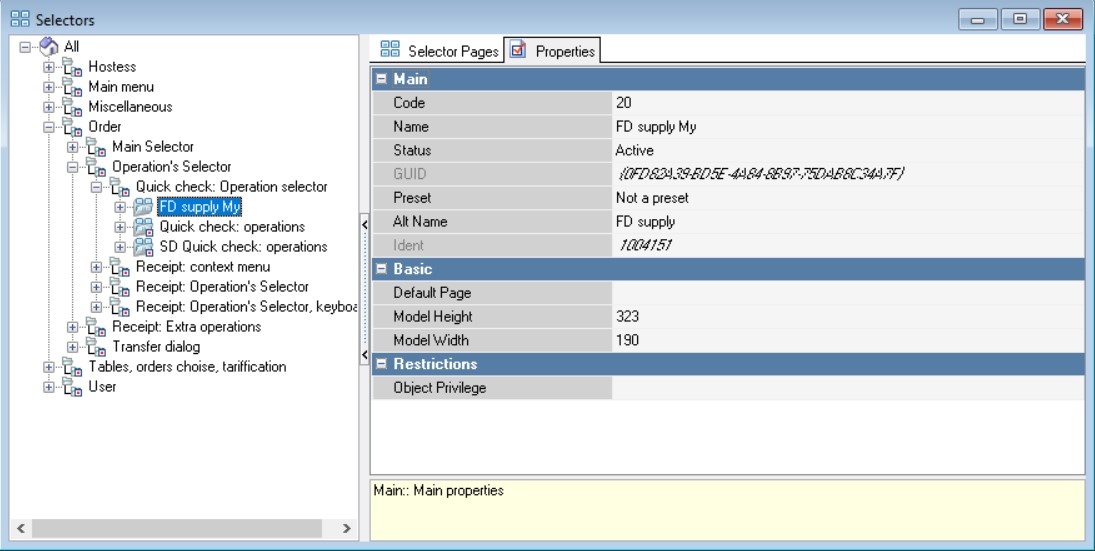Collapse the Main properties section
1095x551 pixels.
coord(381,79)
